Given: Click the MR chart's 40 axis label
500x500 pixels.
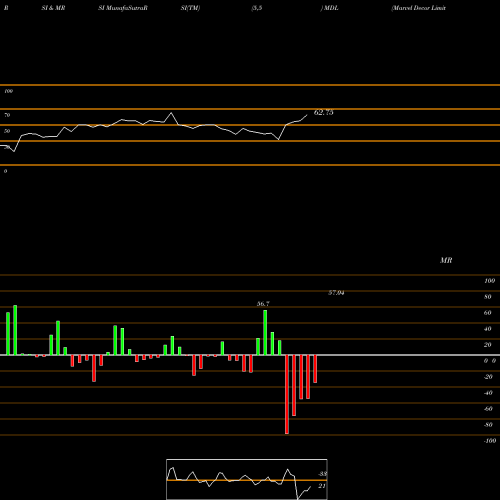Looking at the screenshot, I should pyautogui.click(x=488, y=329).
